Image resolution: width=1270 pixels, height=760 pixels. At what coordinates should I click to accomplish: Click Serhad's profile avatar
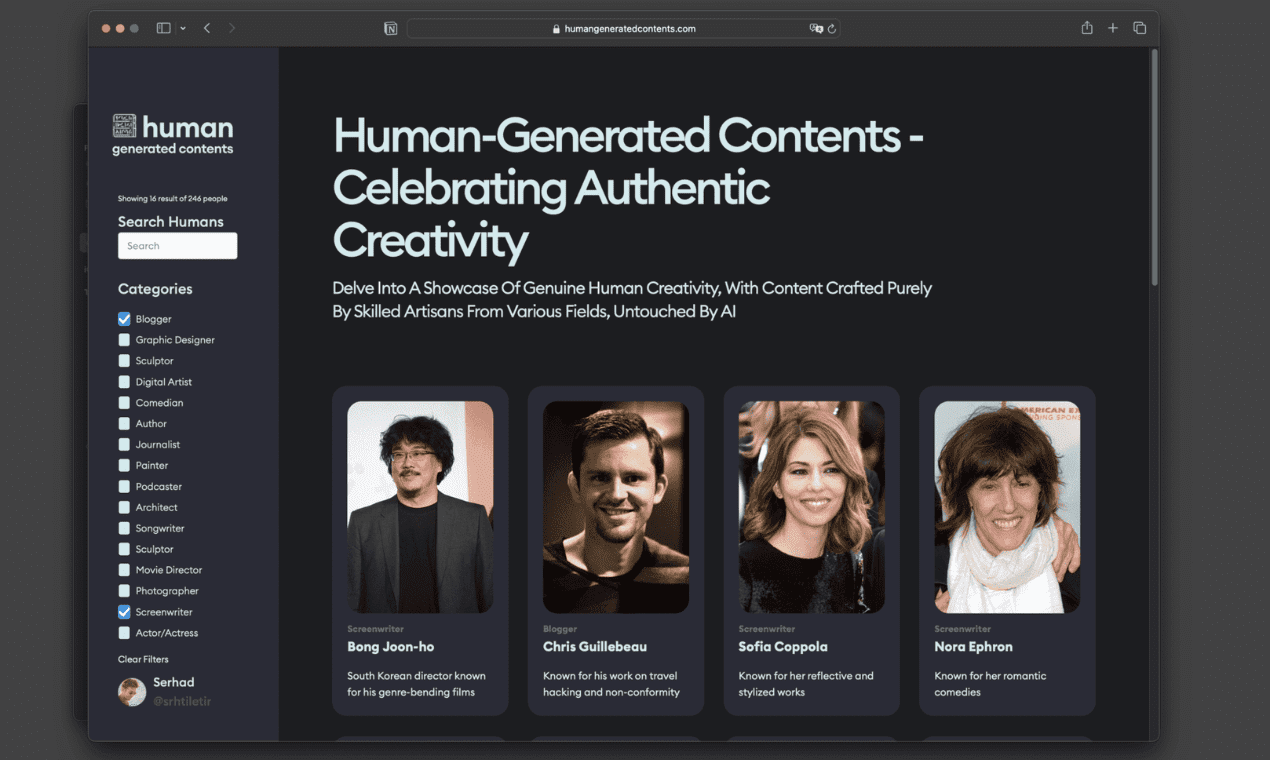pos(132,692)
